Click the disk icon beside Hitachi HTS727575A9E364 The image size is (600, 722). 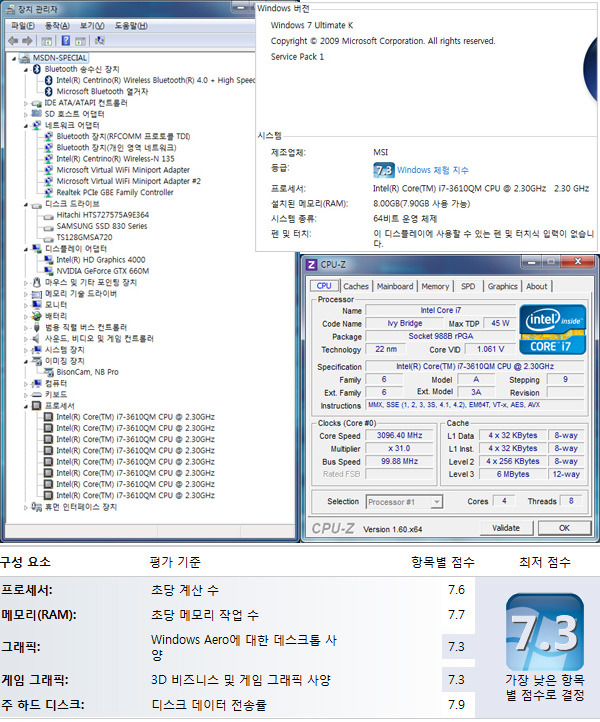[x=48, y=215]
